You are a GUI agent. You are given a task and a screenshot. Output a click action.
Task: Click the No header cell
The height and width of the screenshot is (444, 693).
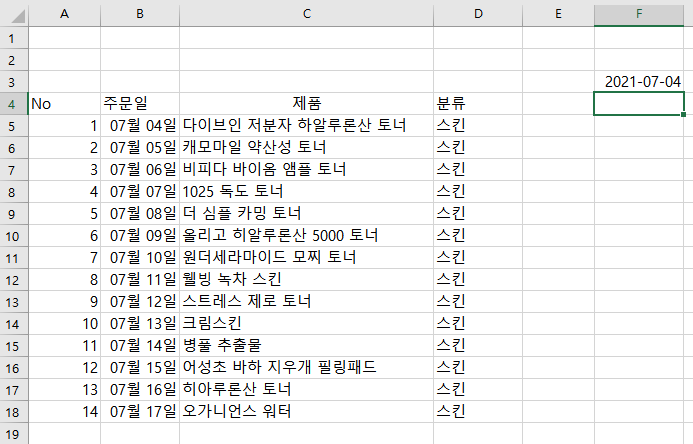click(65, 104)
